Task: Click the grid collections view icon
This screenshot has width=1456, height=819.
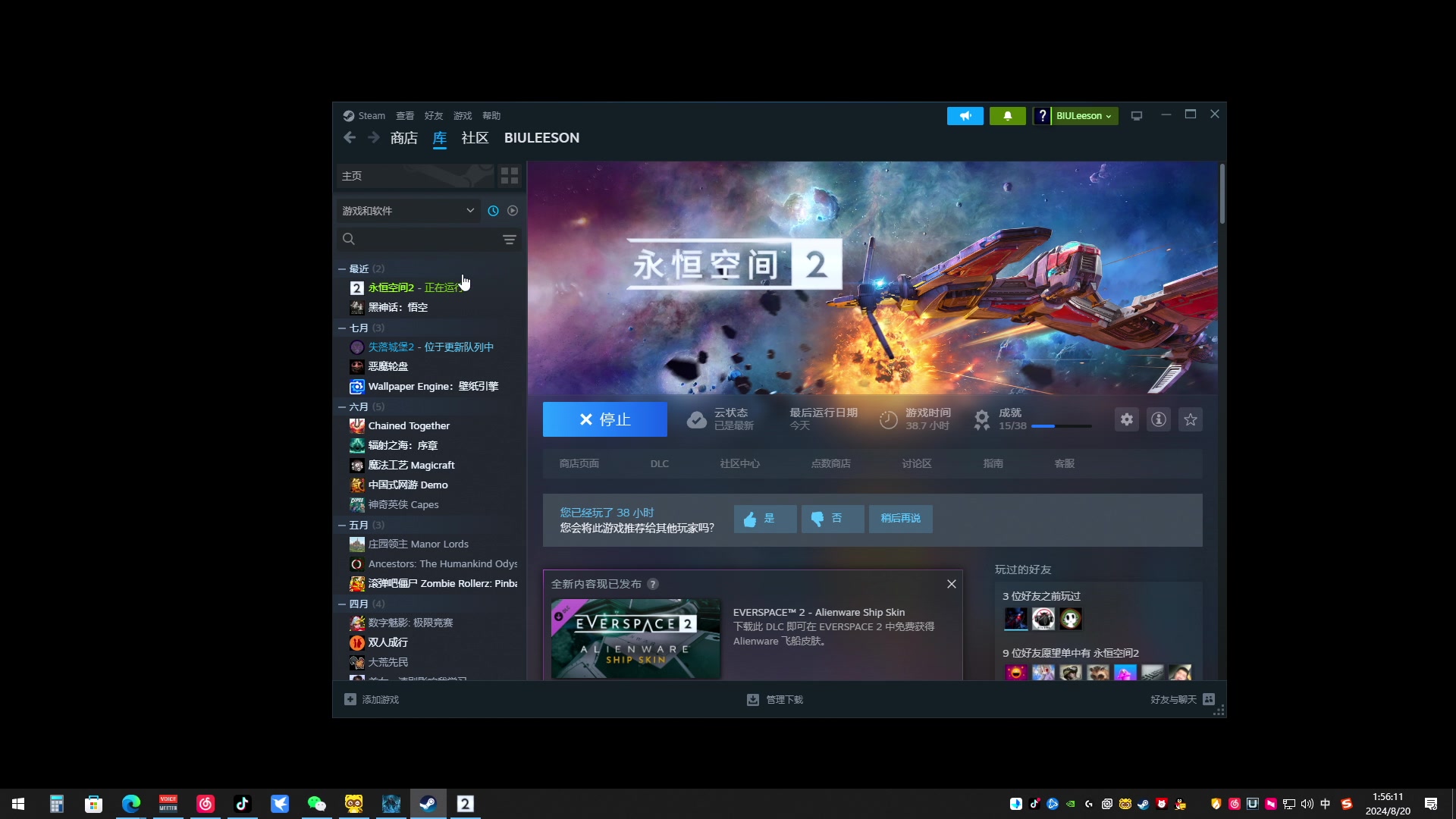Action: [509, 176]
